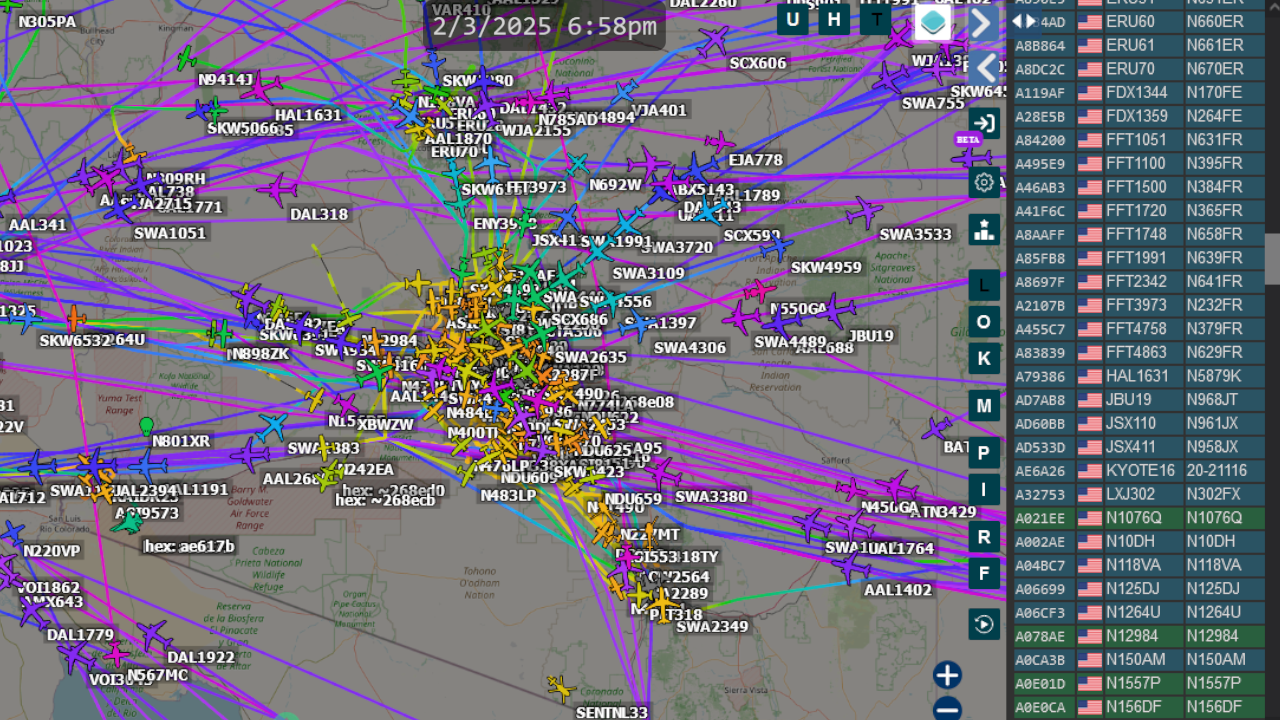Toggle the T map filter button
This screenshot has height=720, width=1280.
click(876, 19)
